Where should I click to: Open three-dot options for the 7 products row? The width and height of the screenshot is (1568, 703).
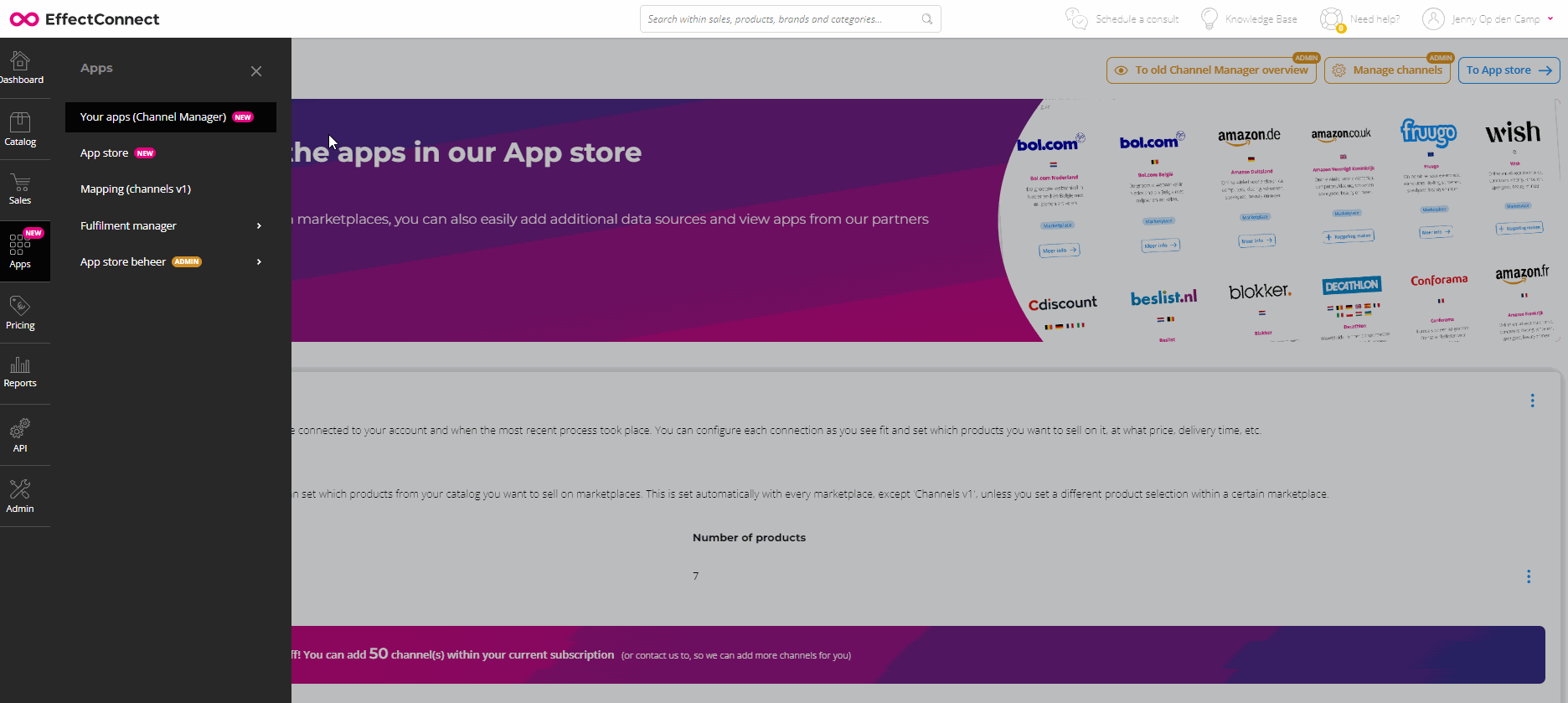tap(1528, 576)
